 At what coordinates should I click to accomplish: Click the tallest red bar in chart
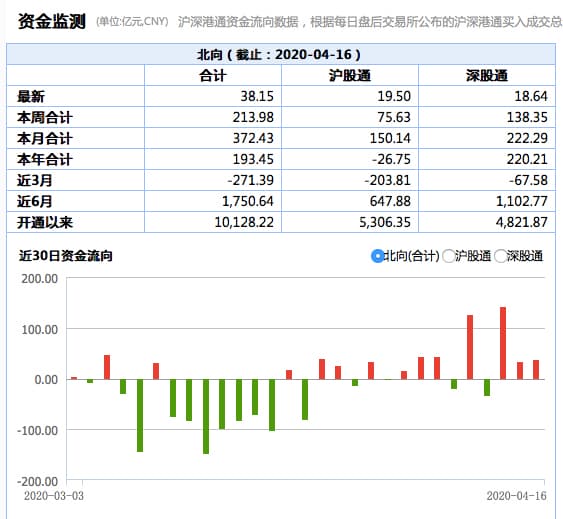[503, 343]
